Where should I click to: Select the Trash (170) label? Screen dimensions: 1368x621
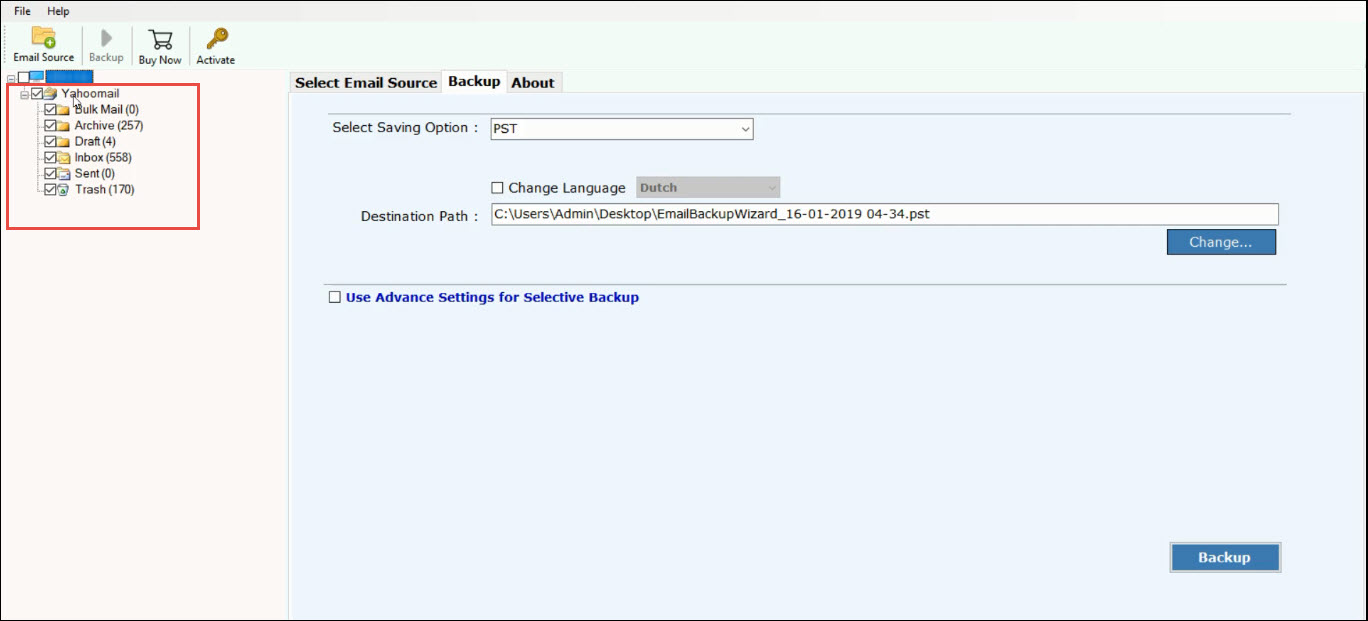click(105, 189)
